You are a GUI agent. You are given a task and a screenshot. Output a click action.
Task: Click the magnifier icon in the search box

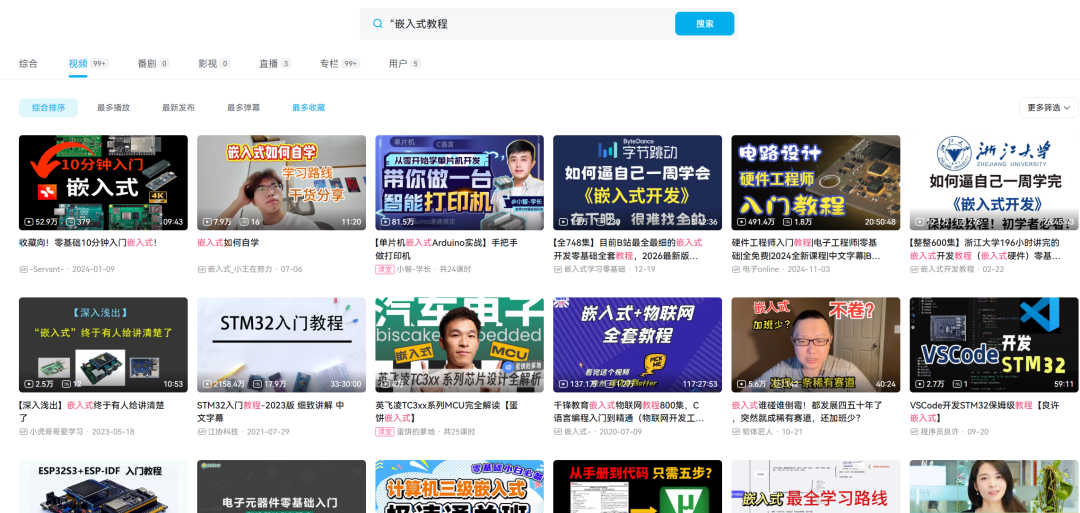pyautogui.click(x=377, y=23)
